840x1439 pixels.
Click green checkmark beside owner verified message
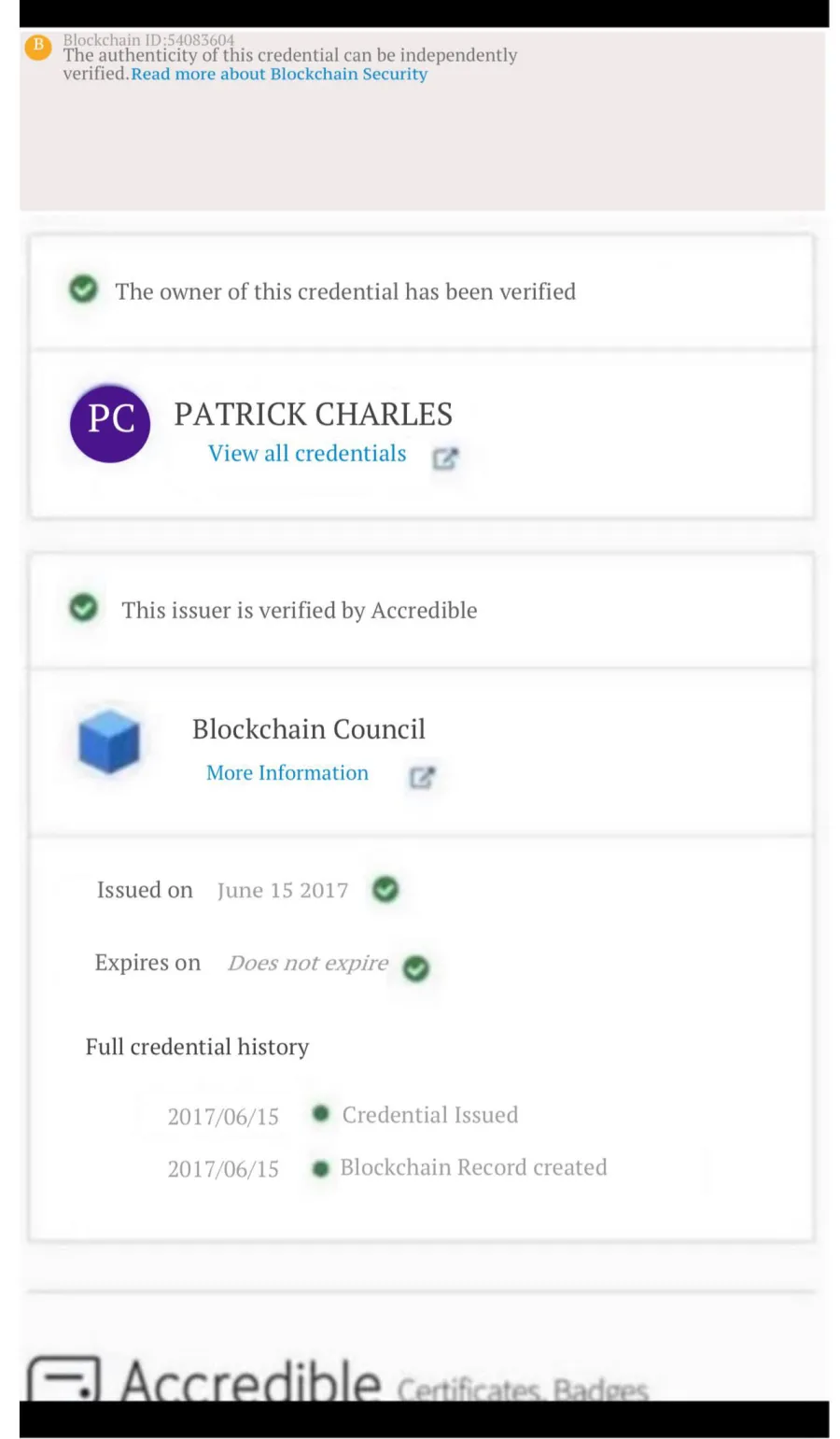click(x=83, y=289)
